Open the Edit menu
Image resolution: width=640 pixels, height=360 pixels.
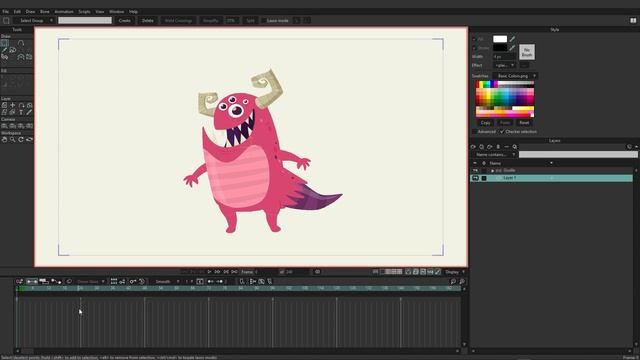pos(17,11)
